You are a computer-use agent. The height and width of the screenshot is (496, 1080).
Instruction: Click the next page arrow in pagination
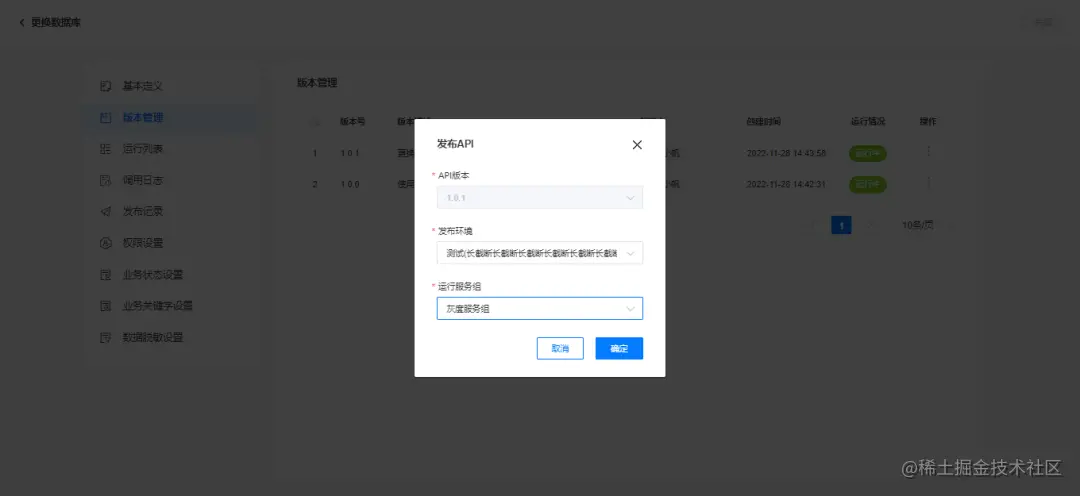coord(870,225)
